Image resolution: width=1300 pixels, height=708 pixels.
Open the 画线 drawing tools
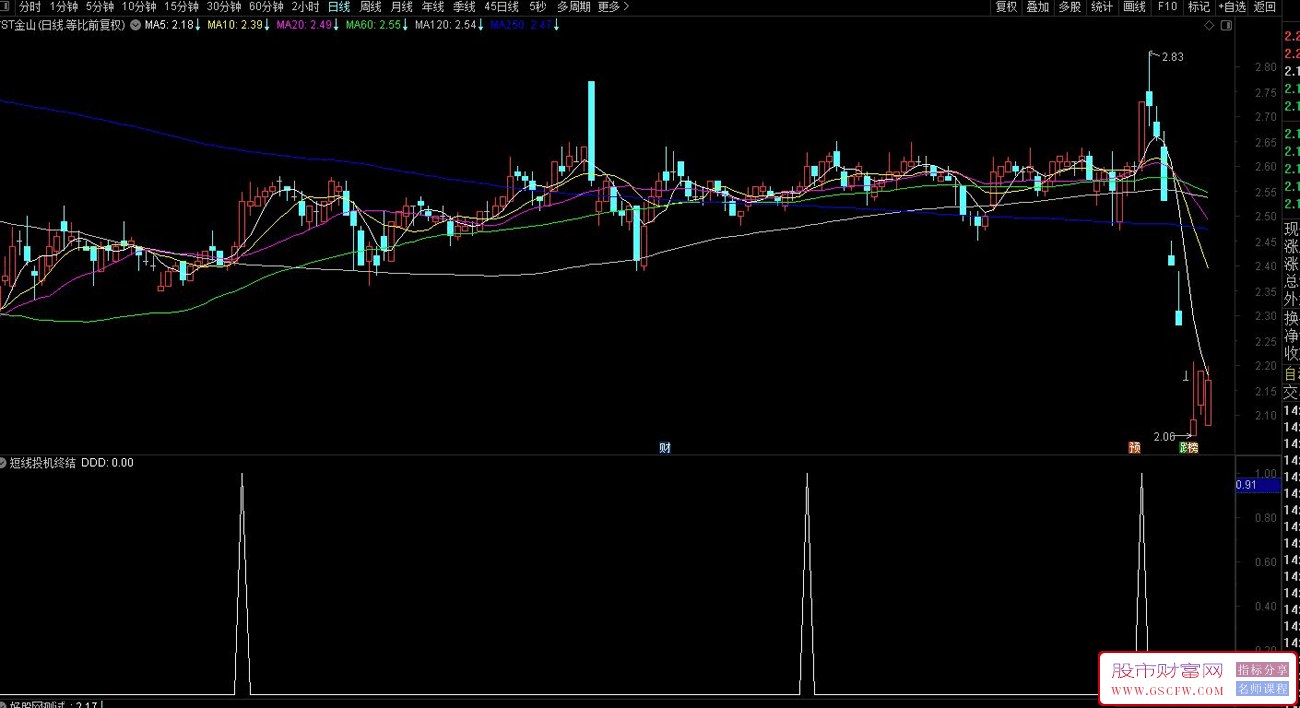pyautogui.click(x=1134, y=7)
